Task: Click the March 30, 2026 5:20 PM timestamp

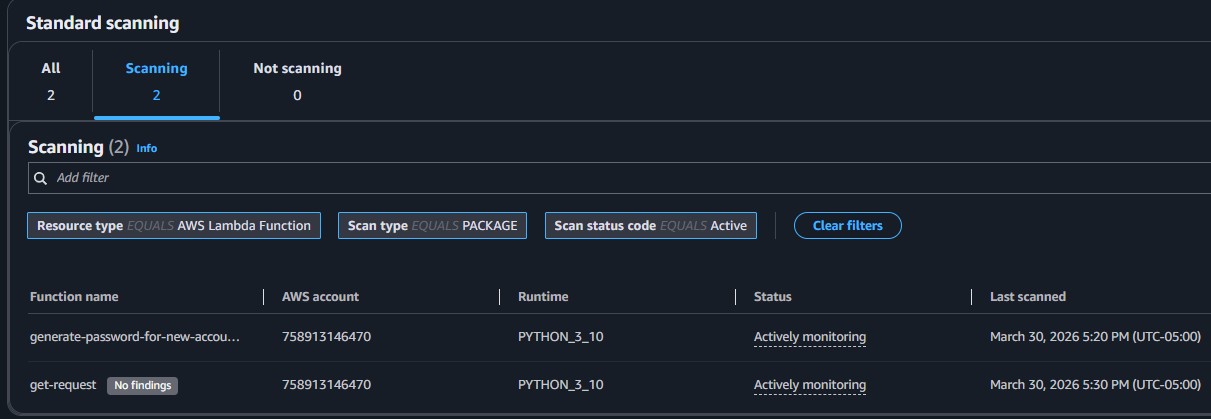Action: pos(1095,337)
